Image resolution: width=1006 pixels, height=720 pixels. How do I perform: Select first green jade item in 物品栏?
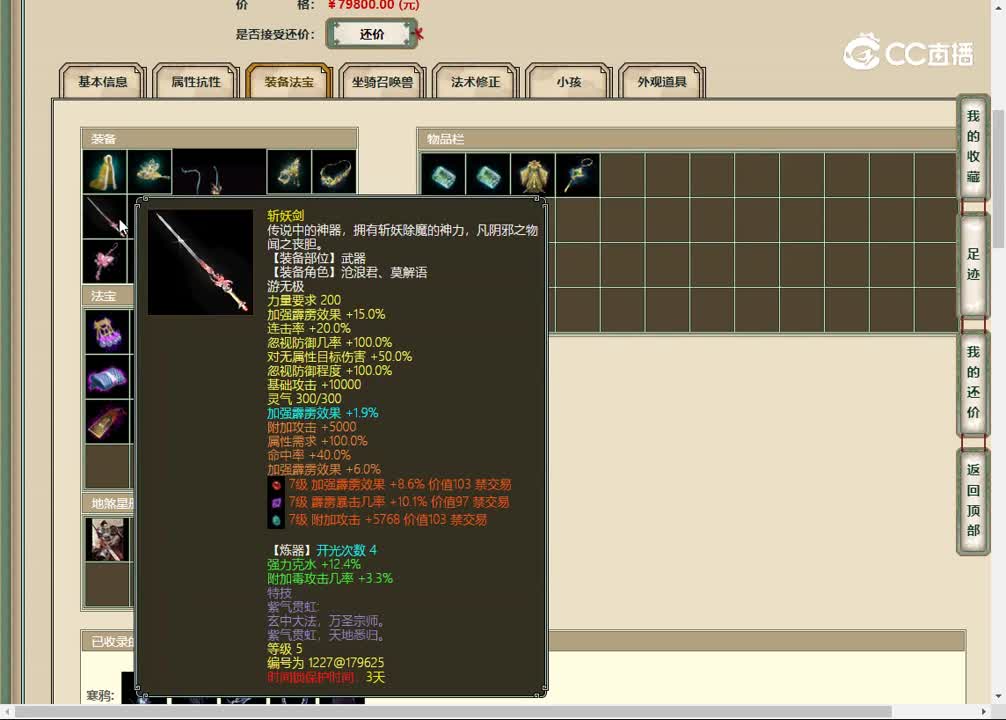click(x=443, y=175)
